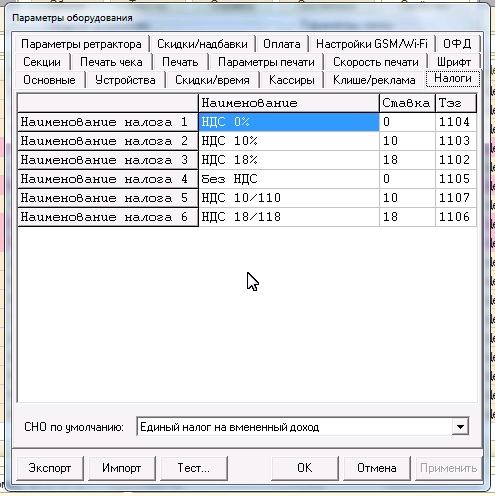Click the Наименование column header
Image resolution: width=495 pixels, height=496 pixels.
pos(289,103)
